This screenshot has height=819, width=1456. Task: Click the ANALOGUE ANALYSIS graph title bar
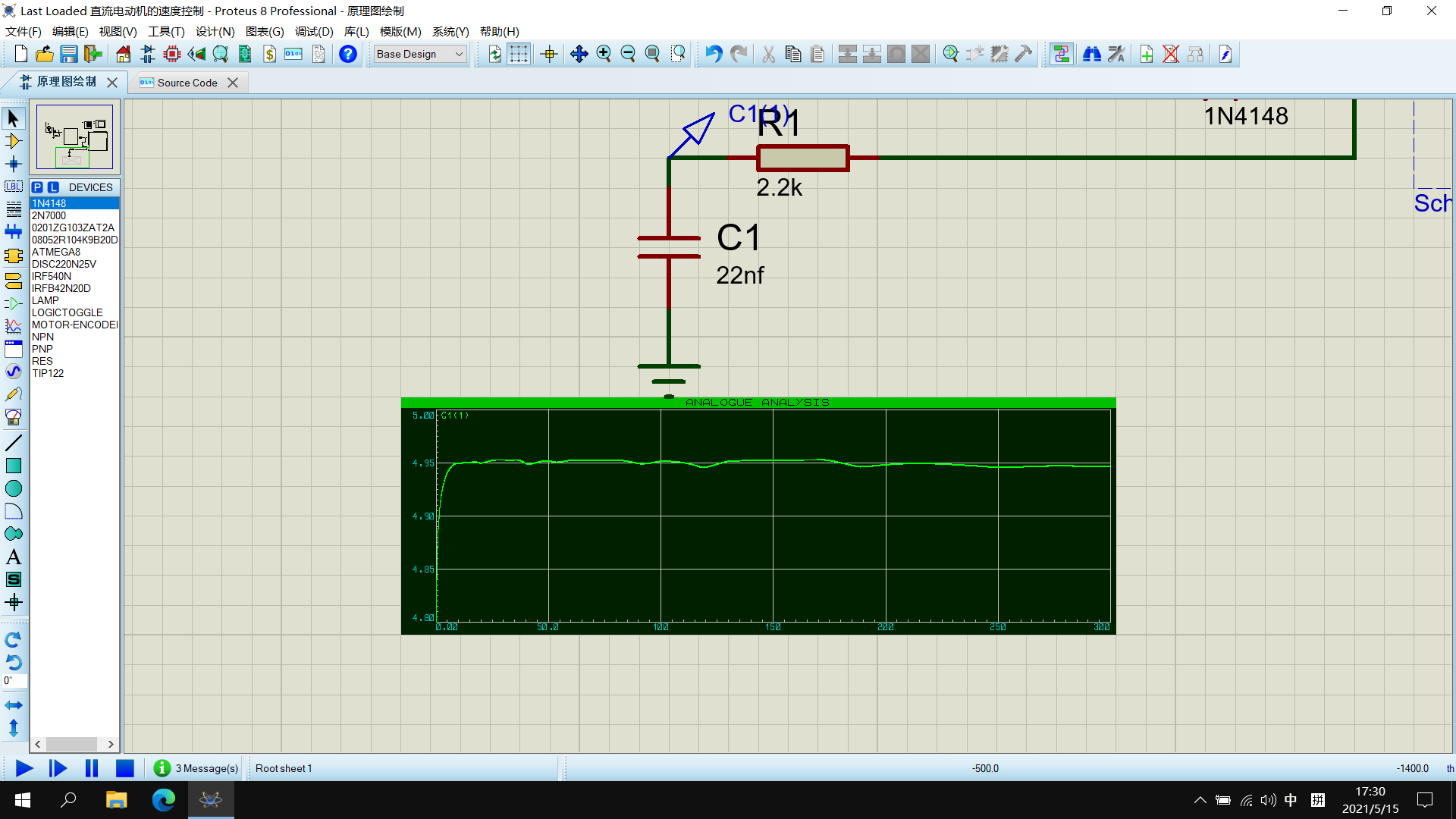[758, 403]
